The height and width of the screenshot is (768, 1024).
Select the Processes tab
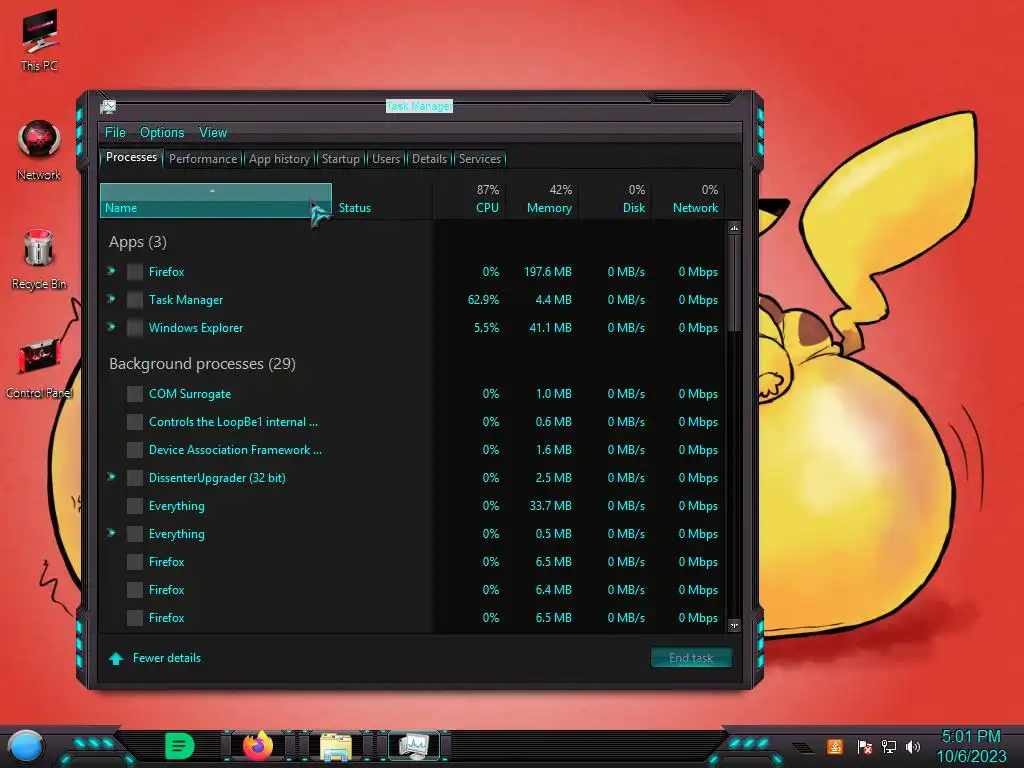click(x=131, y=157)
